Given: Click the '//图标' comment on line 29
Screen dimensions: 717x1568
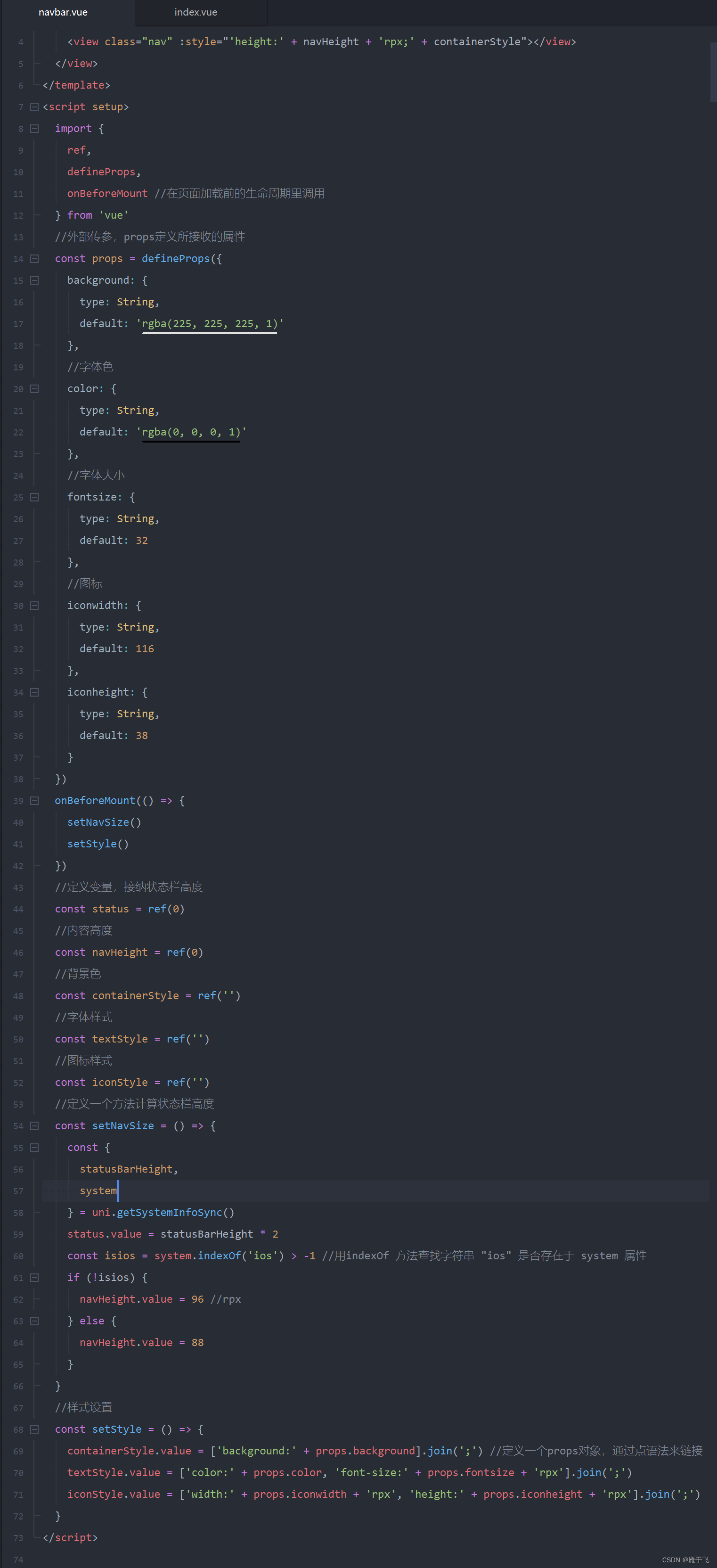Looking at the screenshot, I should coord(85,584).
